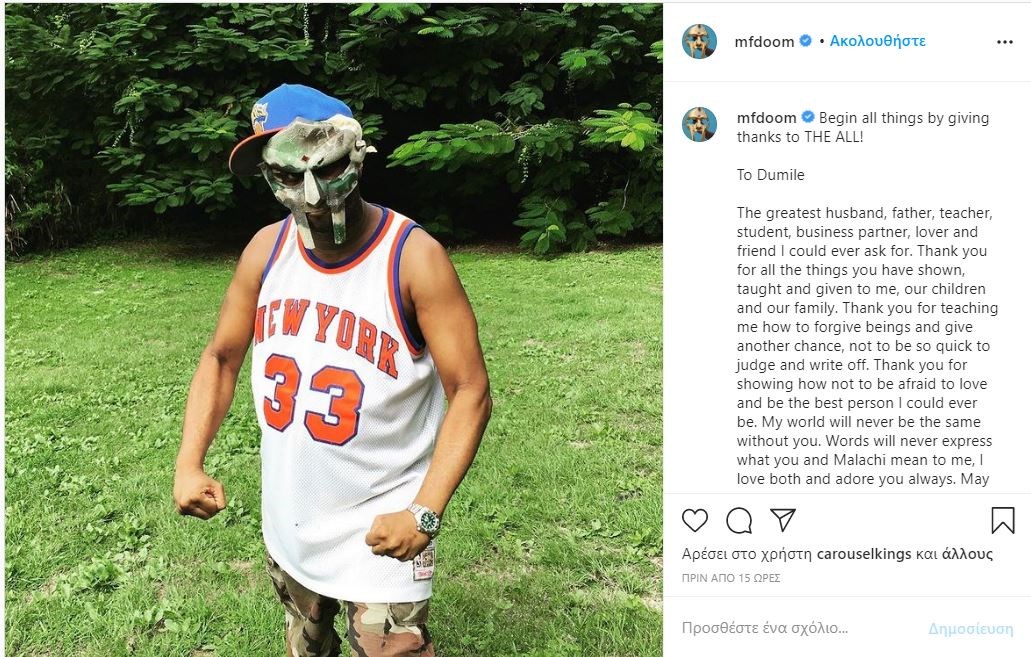1031x657 pixels.
Task: Click the masked man photo
Action: (334, 330)
